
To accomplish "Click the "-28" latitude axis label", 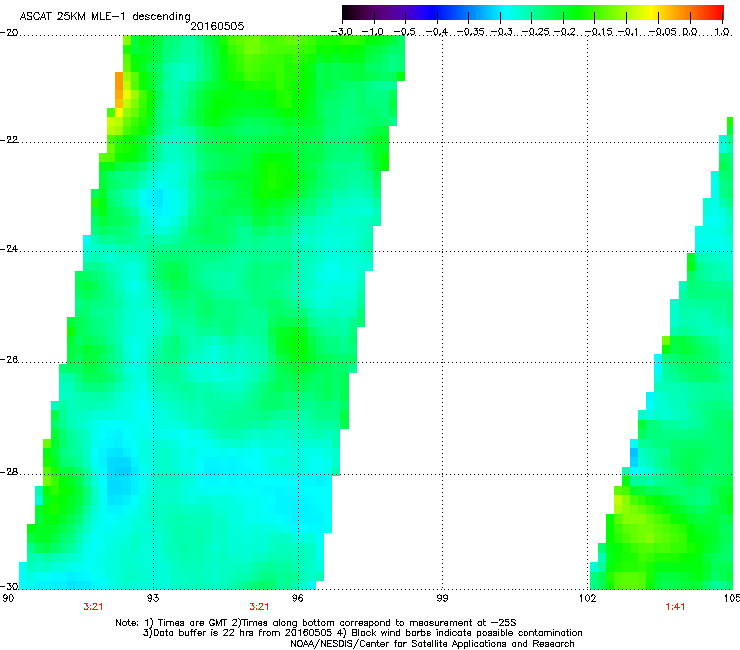I will point(9,472).
